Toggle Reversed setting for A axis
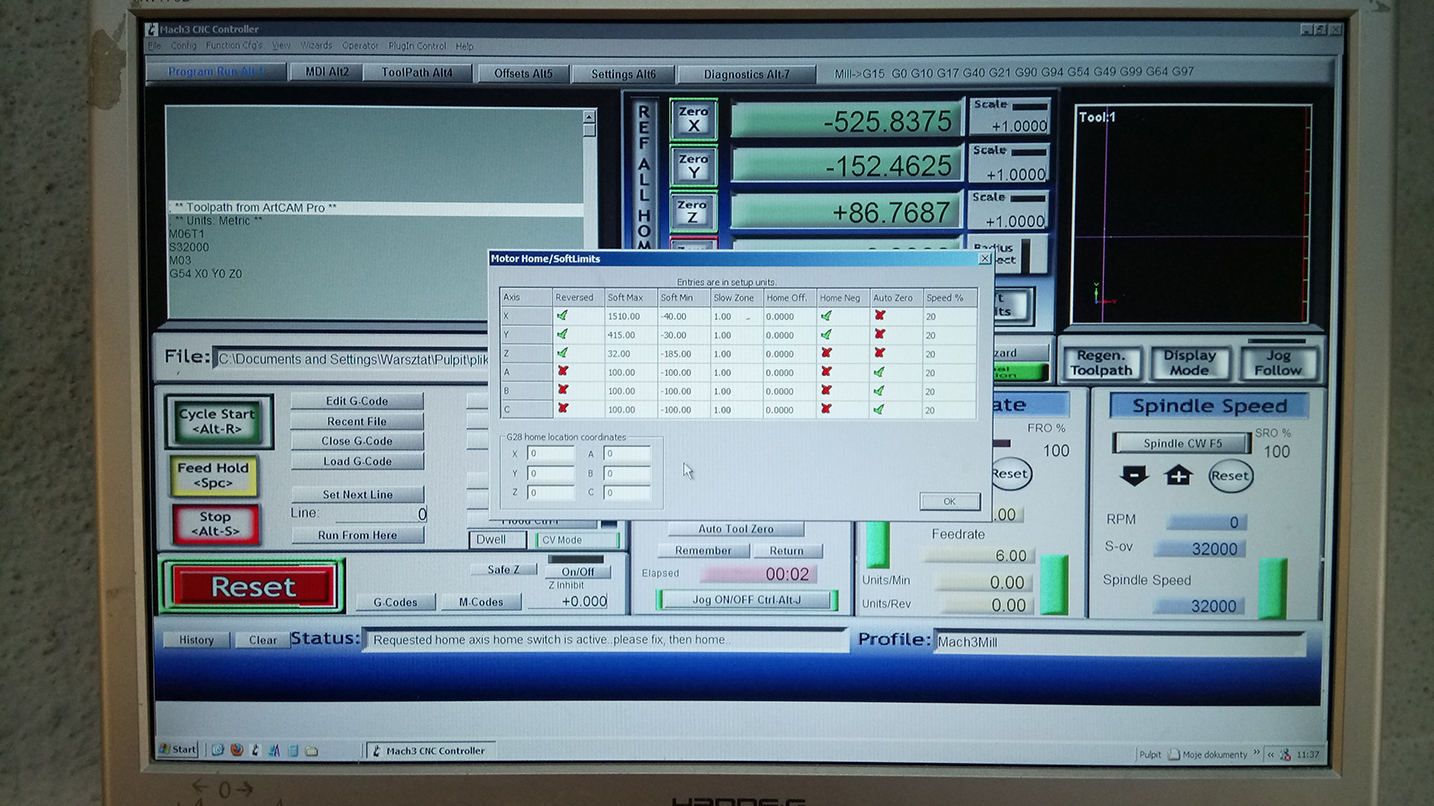Image resolution: width=1434 pixels, height=806 pixels. [562, 372]
